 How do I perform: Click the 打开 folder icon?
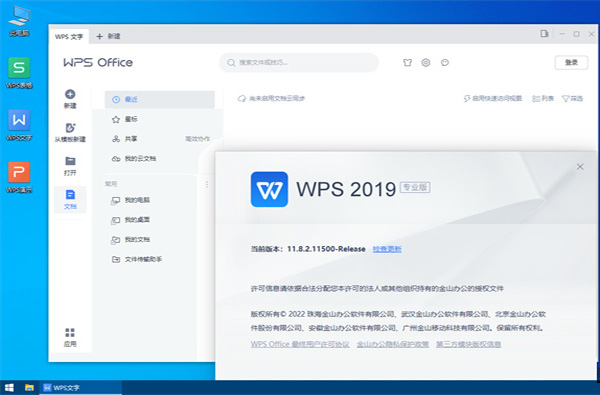tap(70, 166)
